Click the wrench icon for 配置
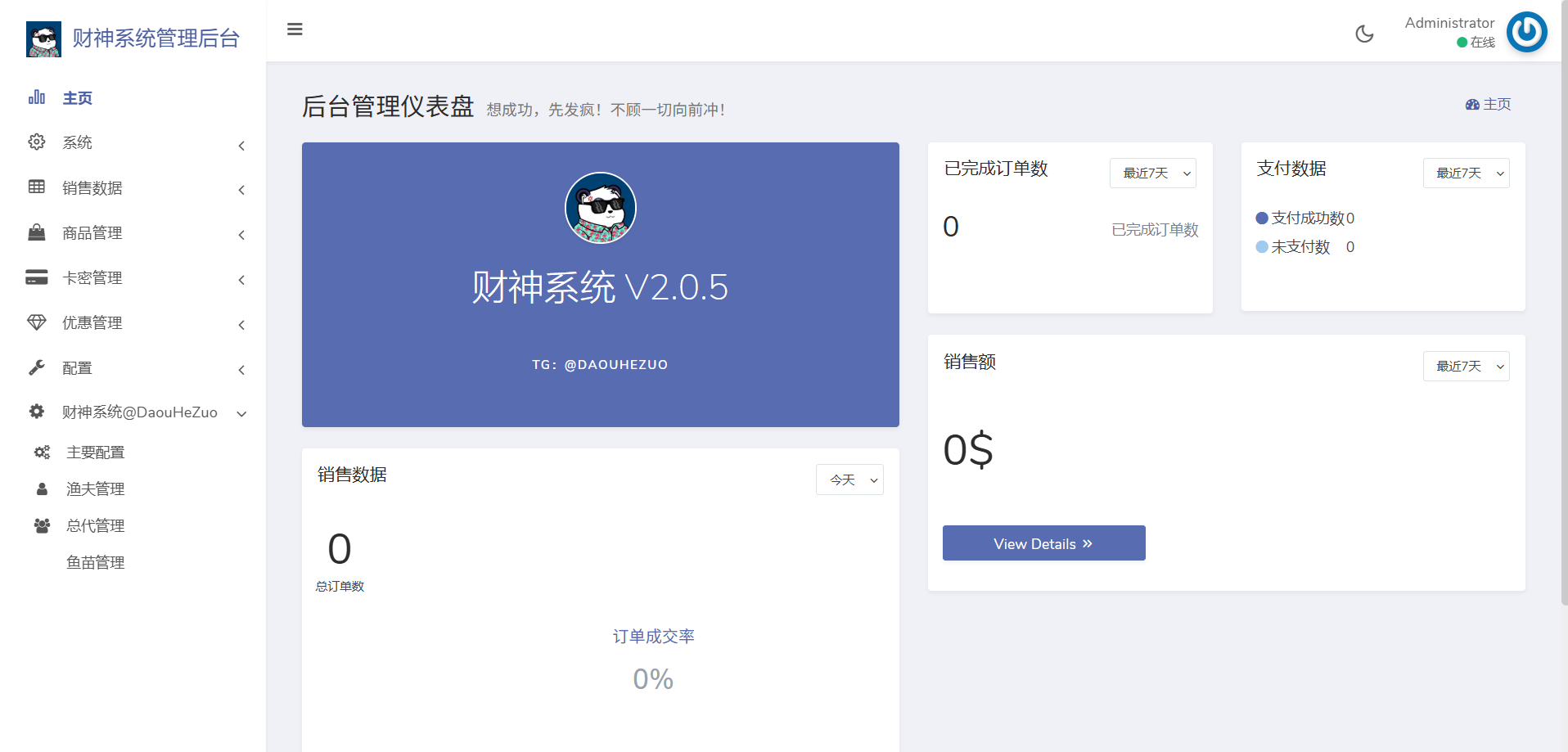 [37, 367]
